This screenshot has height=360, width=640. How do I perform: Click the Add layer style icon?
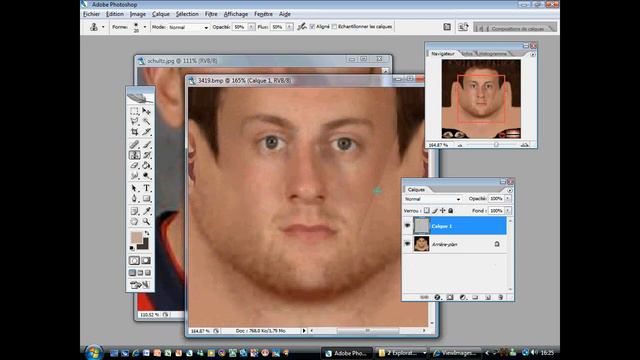click(x=437, y=297)
